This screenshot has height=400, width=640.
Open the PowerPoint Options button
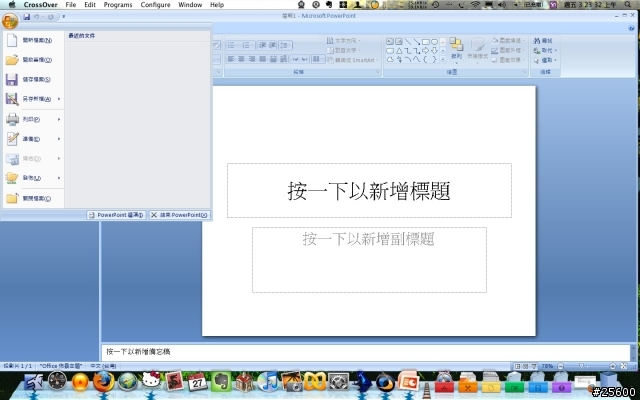(x=116, y=215)
